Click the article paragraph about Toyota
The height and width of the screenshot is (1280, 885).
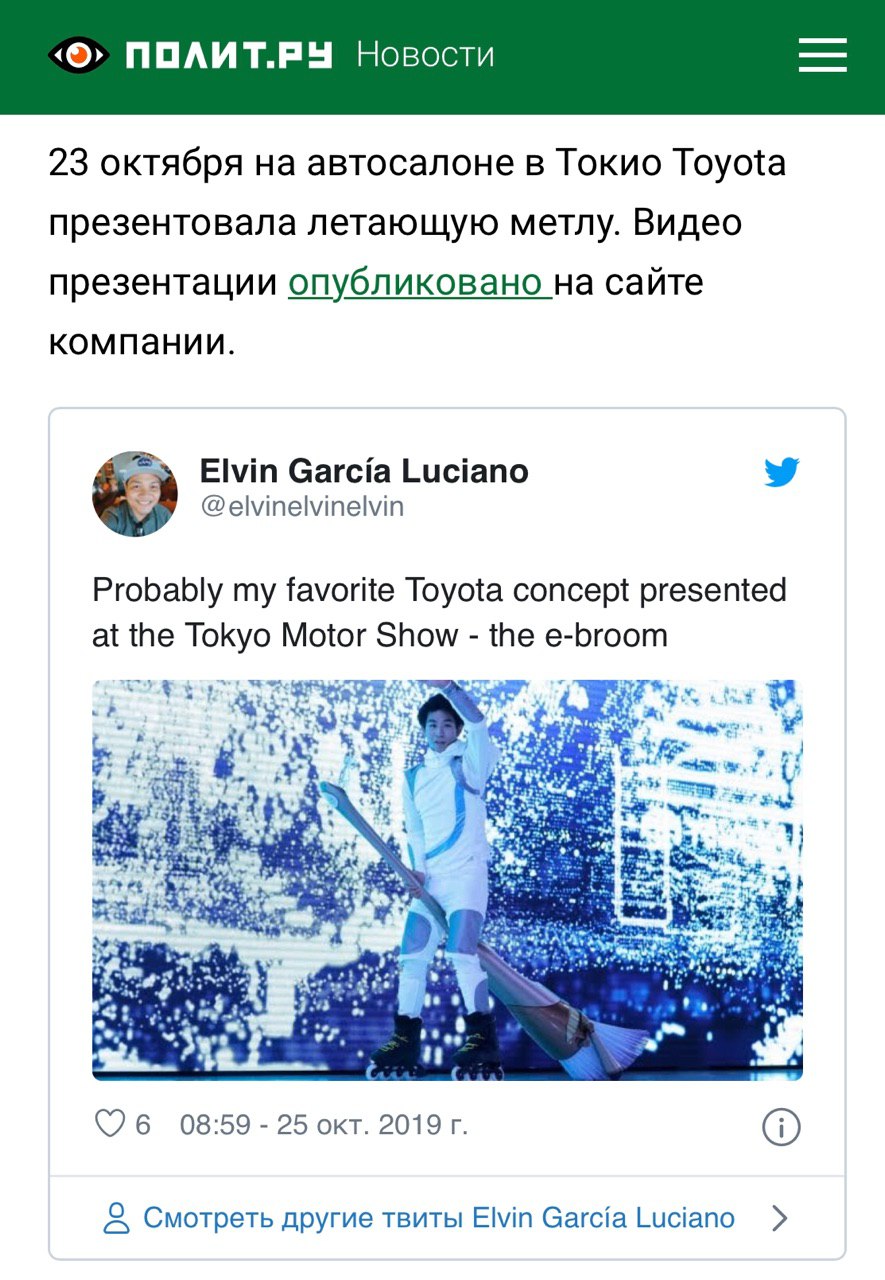point(418,253)
